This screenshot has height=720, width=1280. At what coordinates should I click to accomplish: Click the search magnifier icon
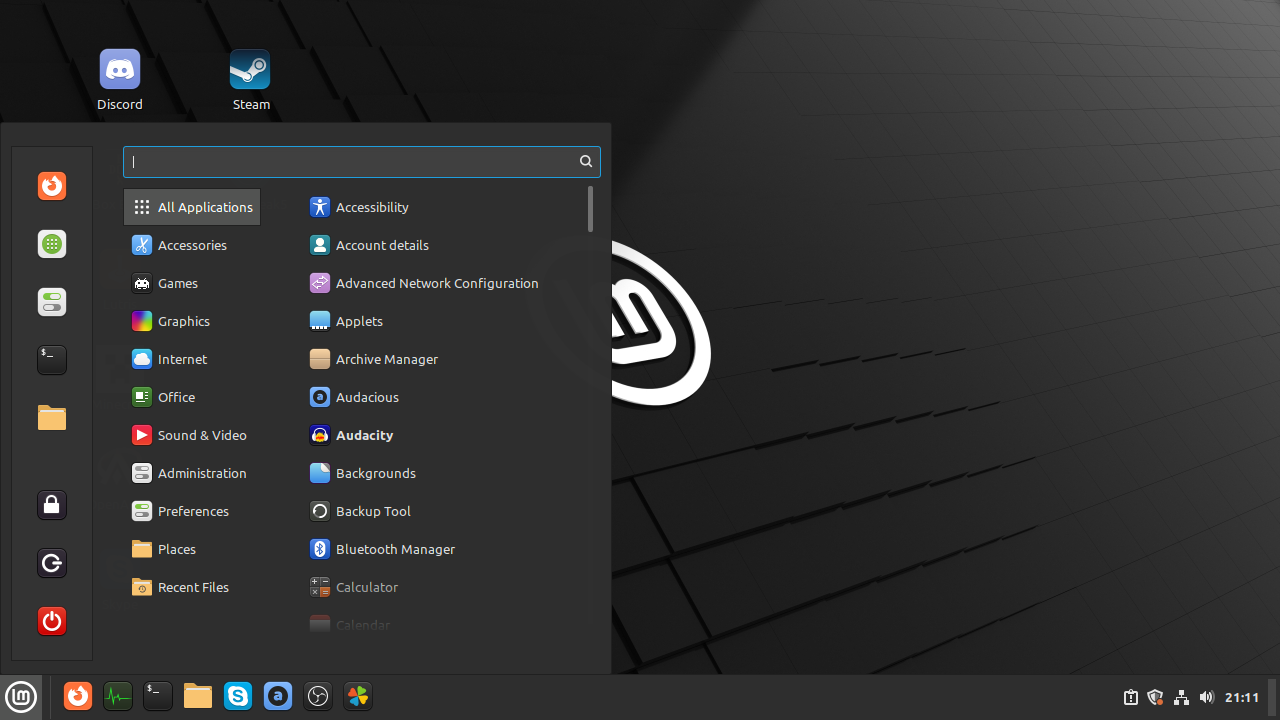586,161
